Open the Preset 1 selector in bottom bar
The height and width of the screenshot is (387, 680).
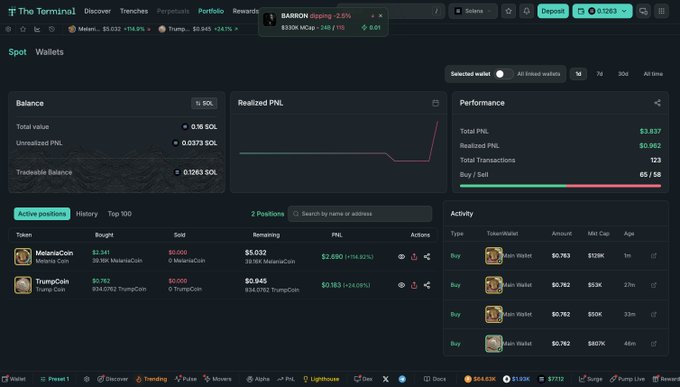click(x=55, y=379)
